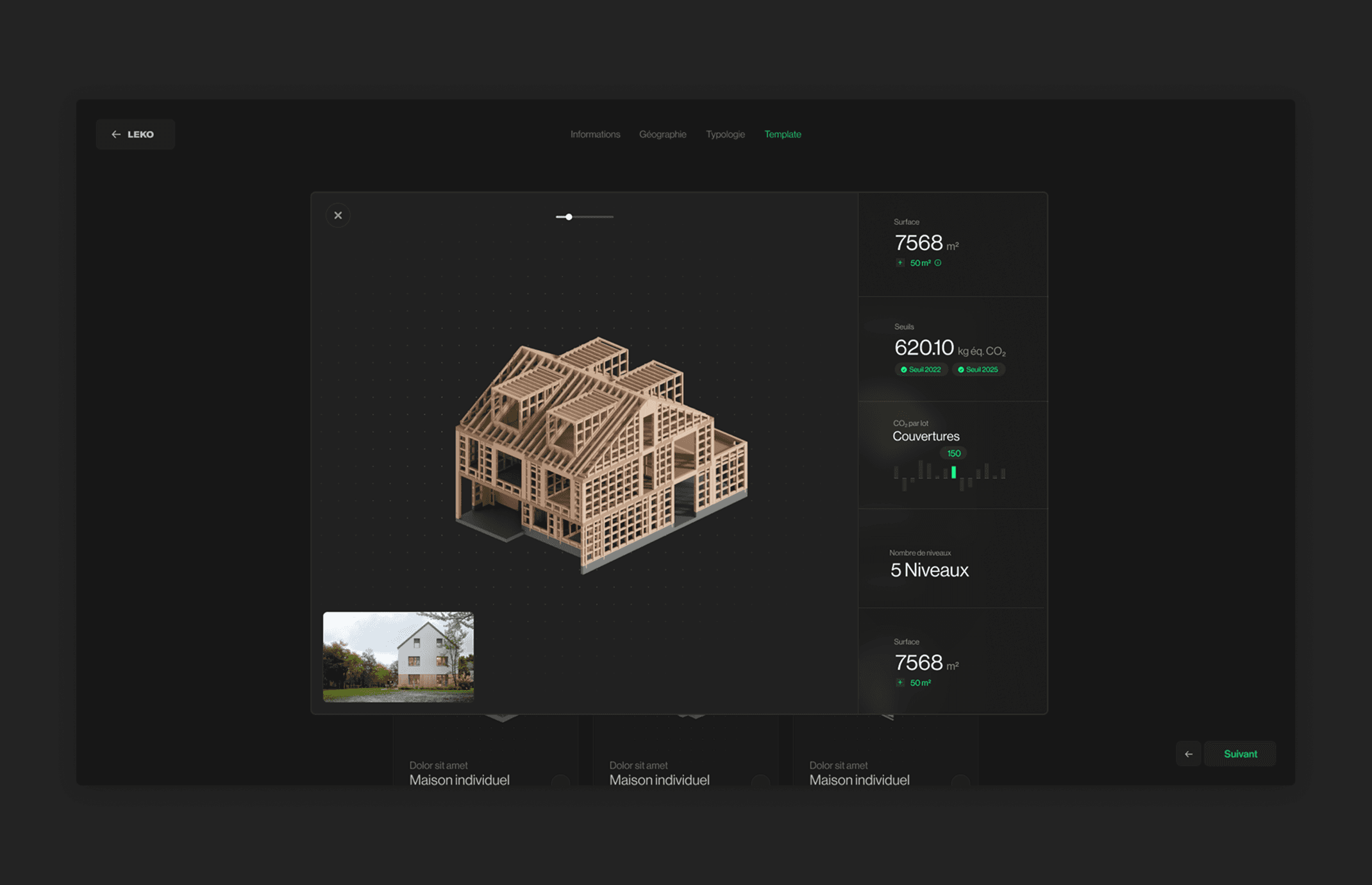
Task: Click the highlighted green bar in Couvertures chart
Action: pyautogui.click(x=954, y=473)
